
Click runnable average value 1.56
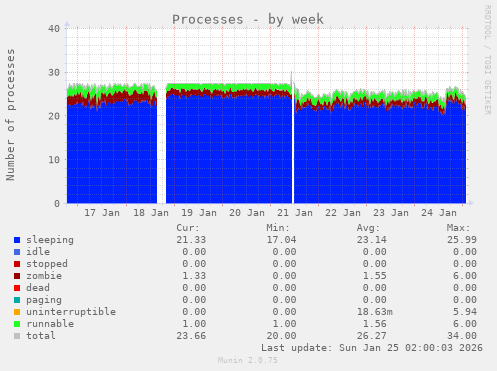pyautogui.click(x=374, y=324)
